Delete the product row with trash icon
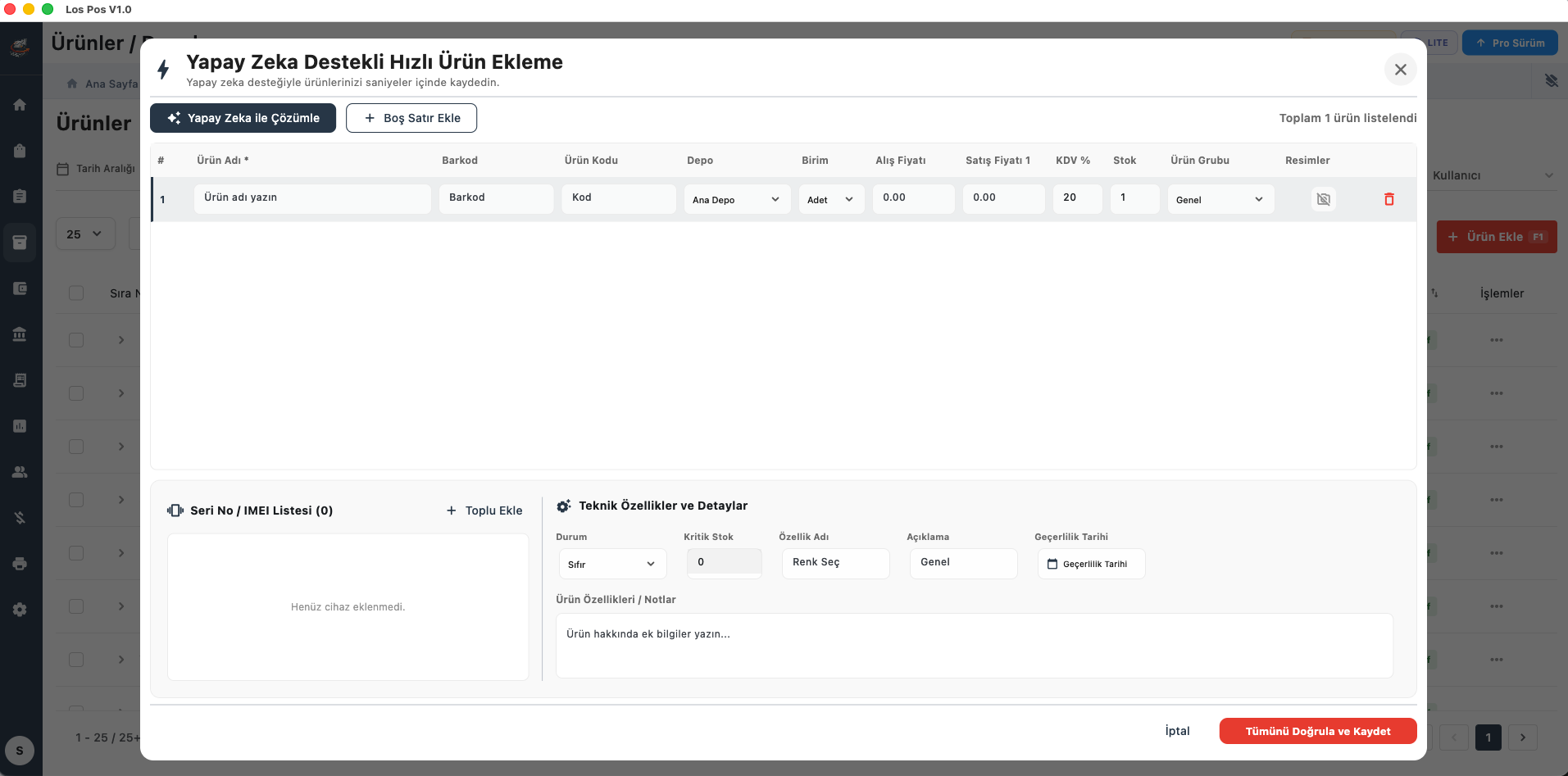1568x776 pixels. tap(1388, 199)
